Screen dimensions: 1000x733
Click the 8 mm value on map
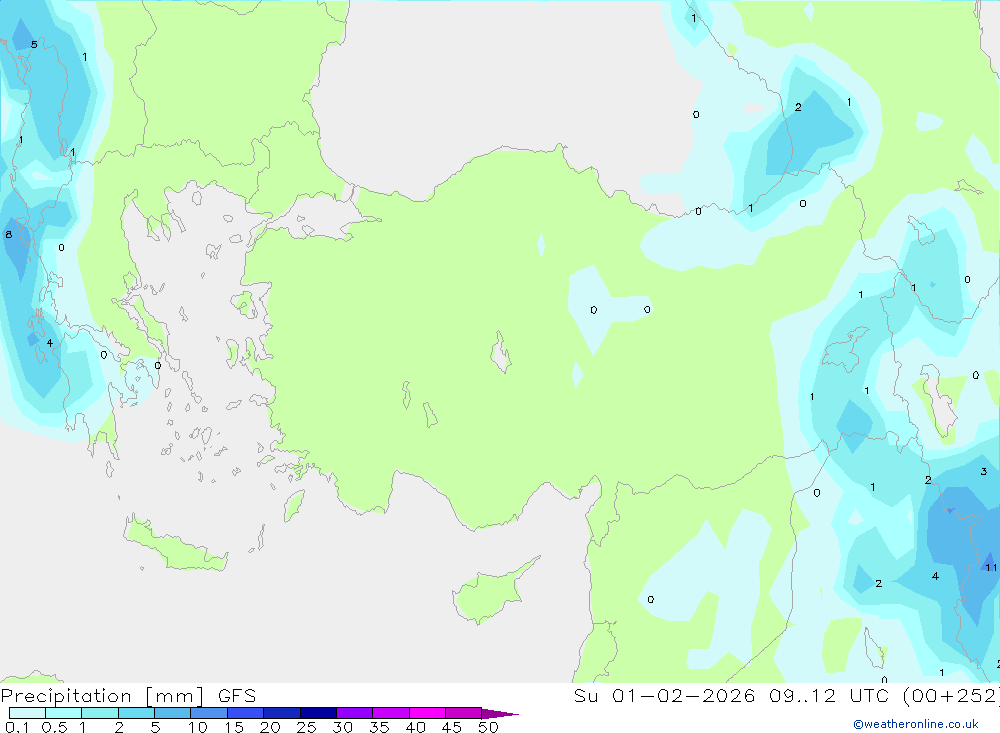(x=8, y=234)
